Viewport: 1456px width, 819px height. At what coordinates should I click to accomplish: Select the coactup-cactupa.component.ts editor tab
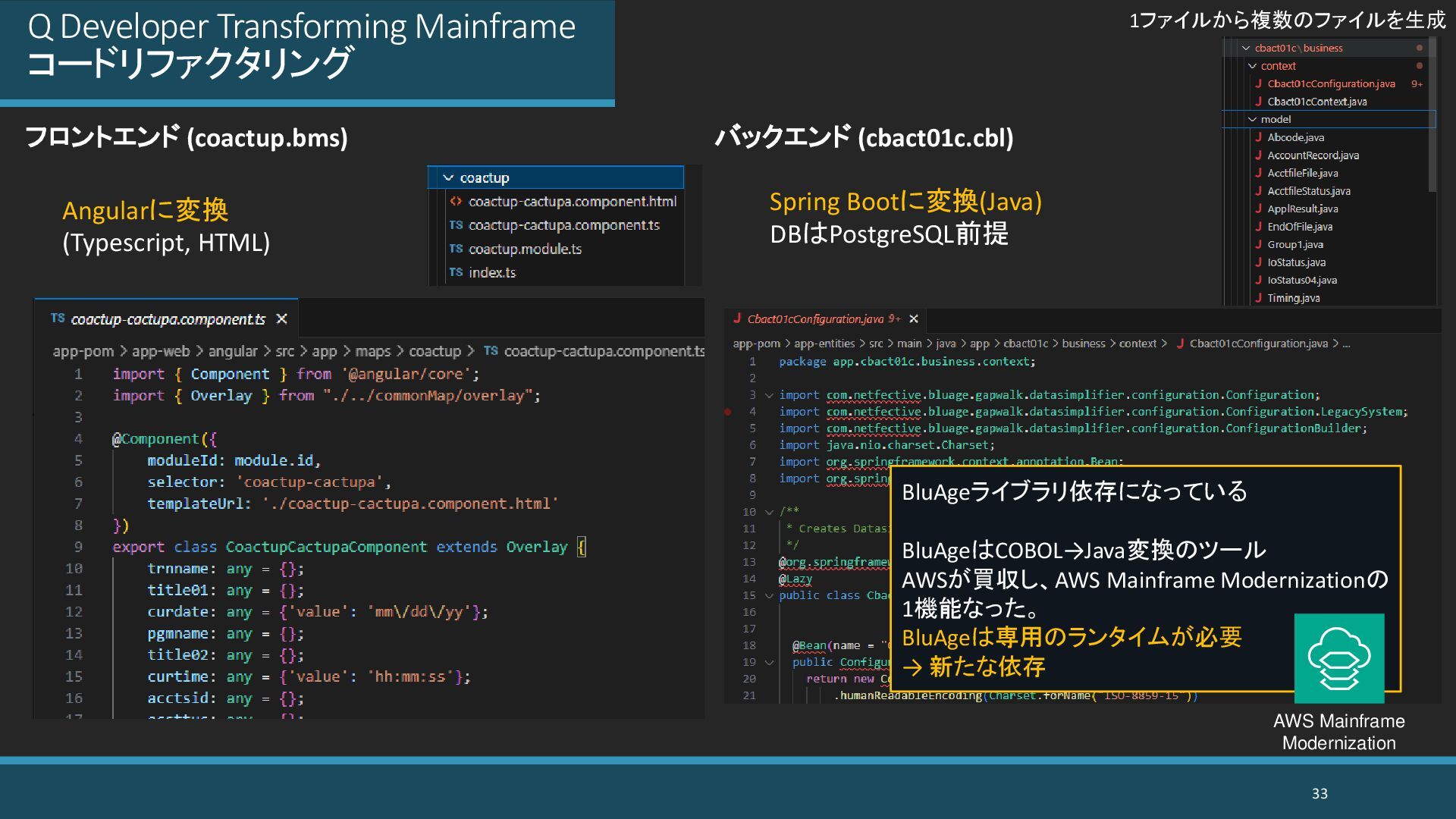click(168, 319)
